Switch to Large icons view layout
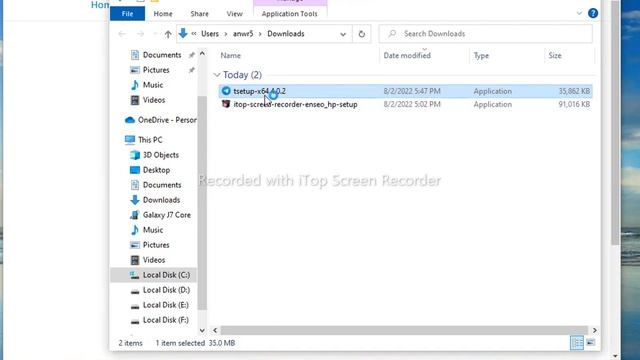 (x=591, y=343)
